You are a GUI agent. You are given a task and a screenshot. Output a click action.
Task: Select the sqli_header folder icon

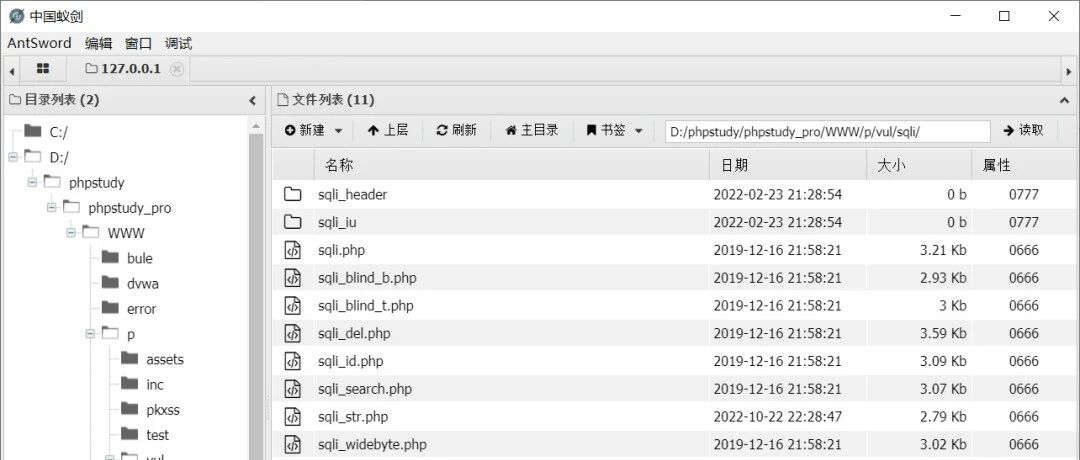click(293, 194)
